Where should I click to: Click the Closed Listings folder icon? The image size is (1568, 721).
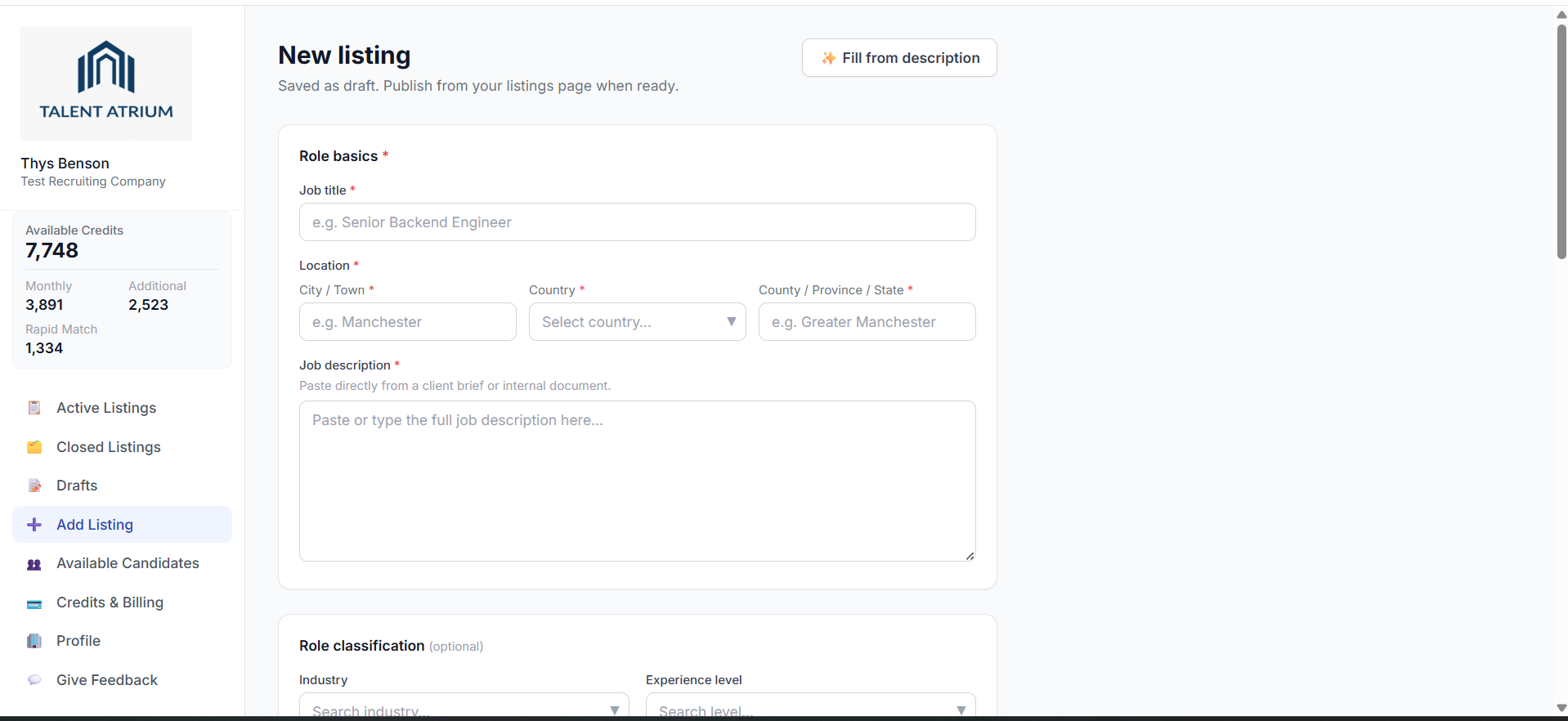coord(34,447)
